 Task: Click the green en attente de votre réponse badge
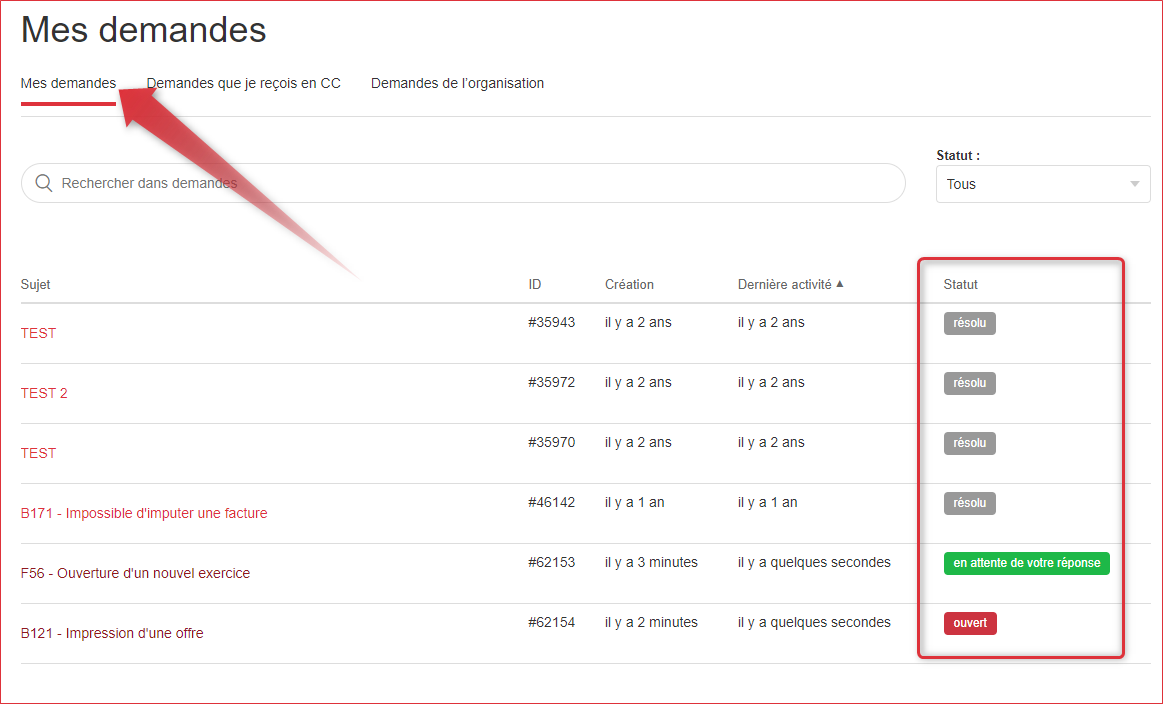click(x=1026, y=563)
